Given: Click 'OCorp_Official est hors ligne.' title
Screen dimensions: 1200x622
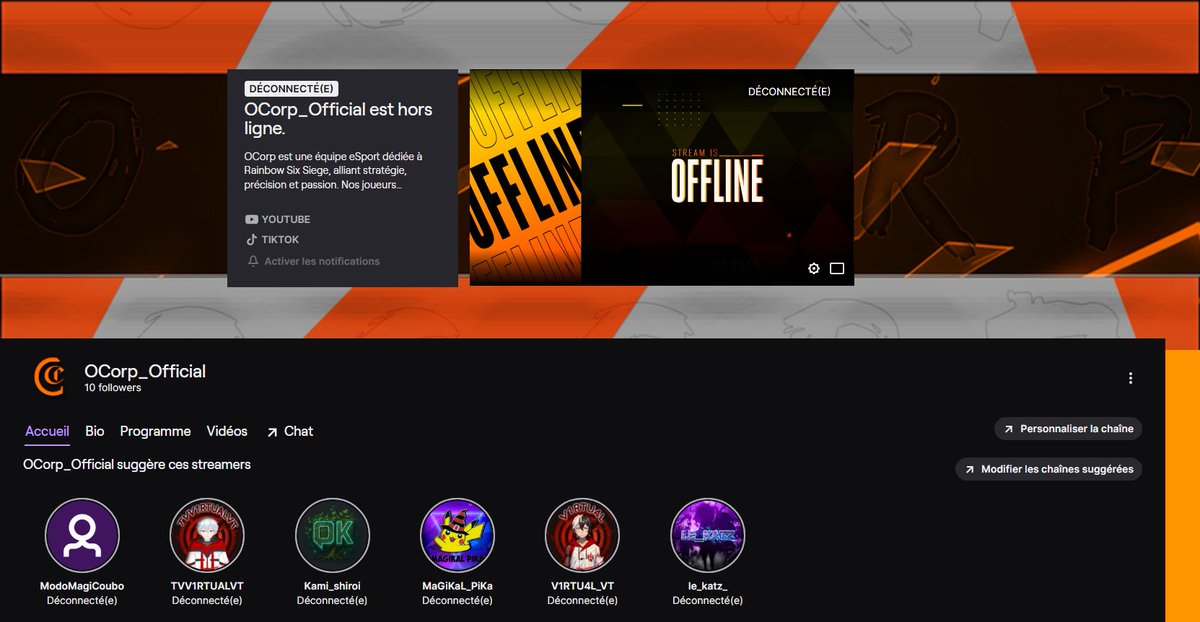Looking at the screenshot, I should tap(338, 119).
